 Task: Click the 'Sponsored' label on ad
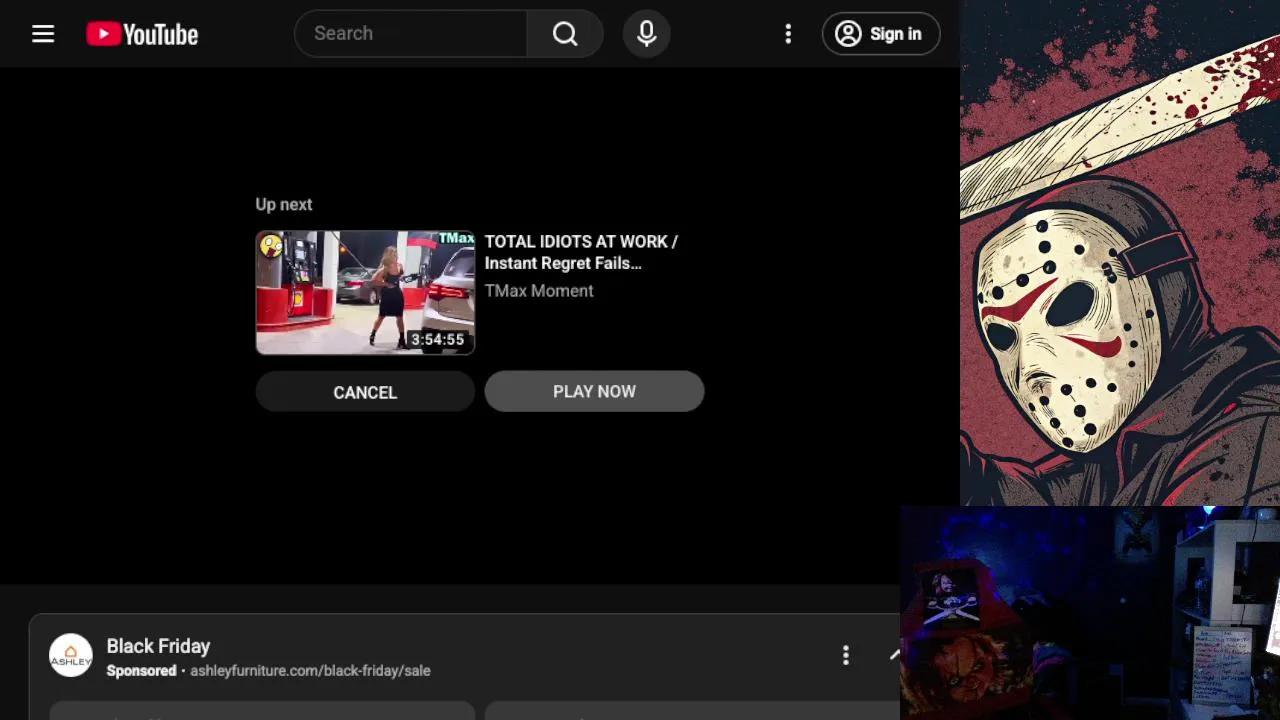click(141, 670)
